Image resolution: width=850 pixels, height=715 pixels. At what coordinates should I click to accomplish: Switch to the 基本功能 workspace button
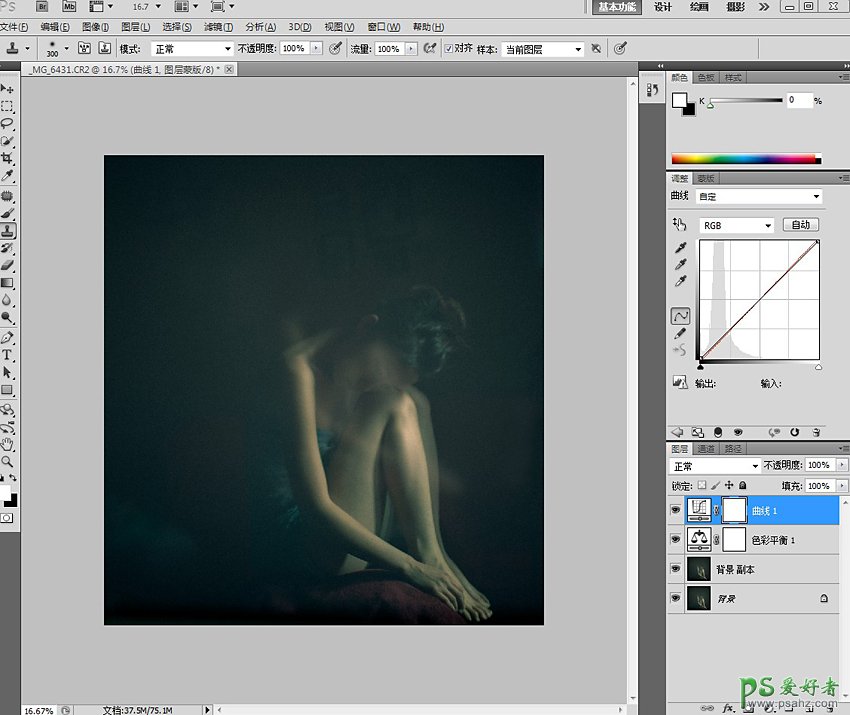point(617,7)
